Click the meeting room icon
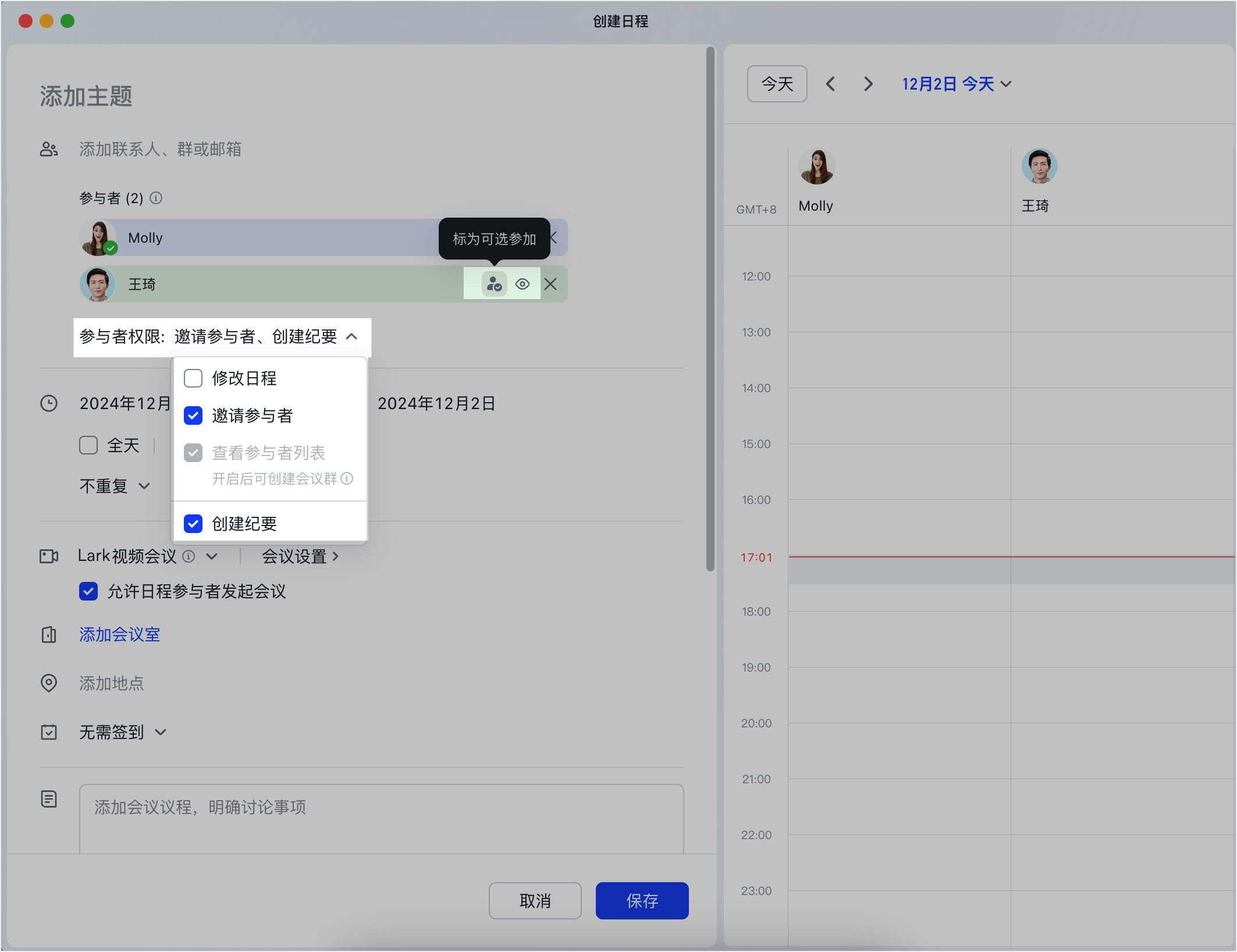Image resolution: width=1237 pixels, height=952 pixels. point(49,634)
